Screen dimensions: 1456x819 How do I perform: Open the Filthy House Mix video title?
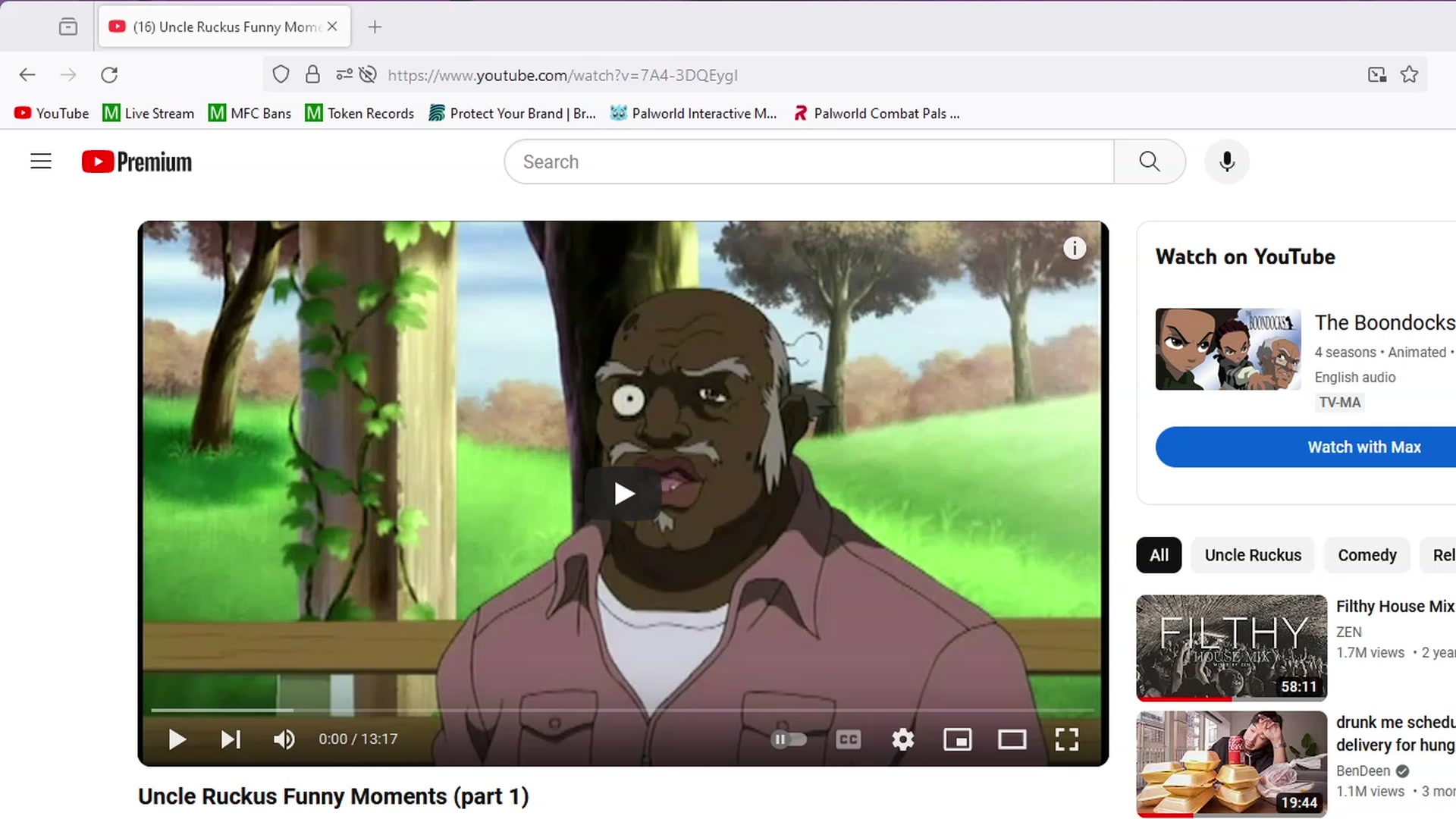click(1395, 607)
